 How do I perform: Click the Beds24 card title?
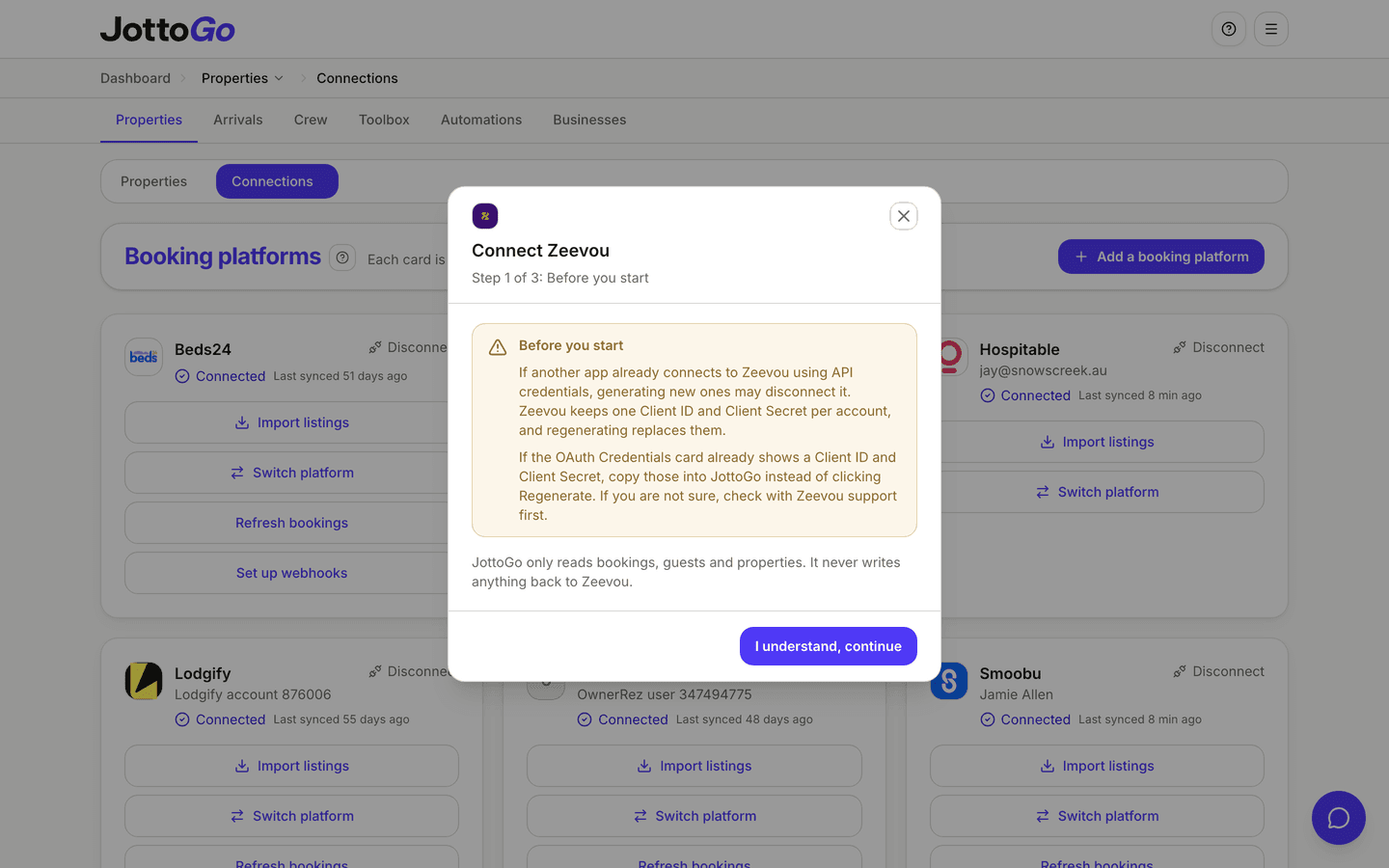pos(203,349)
